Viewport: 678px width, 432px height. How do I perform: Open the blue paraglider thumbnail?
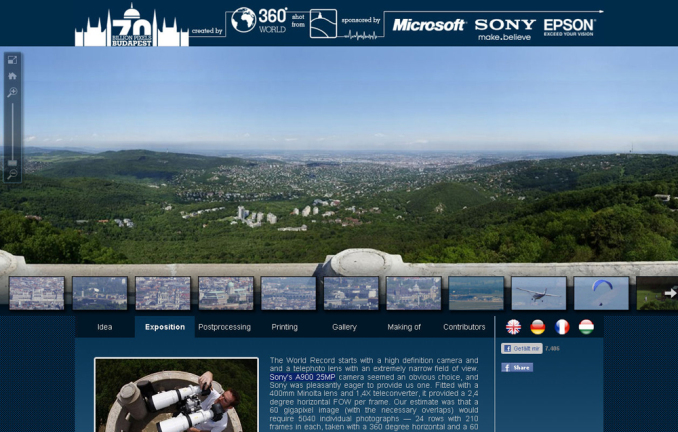coord(601,293)
